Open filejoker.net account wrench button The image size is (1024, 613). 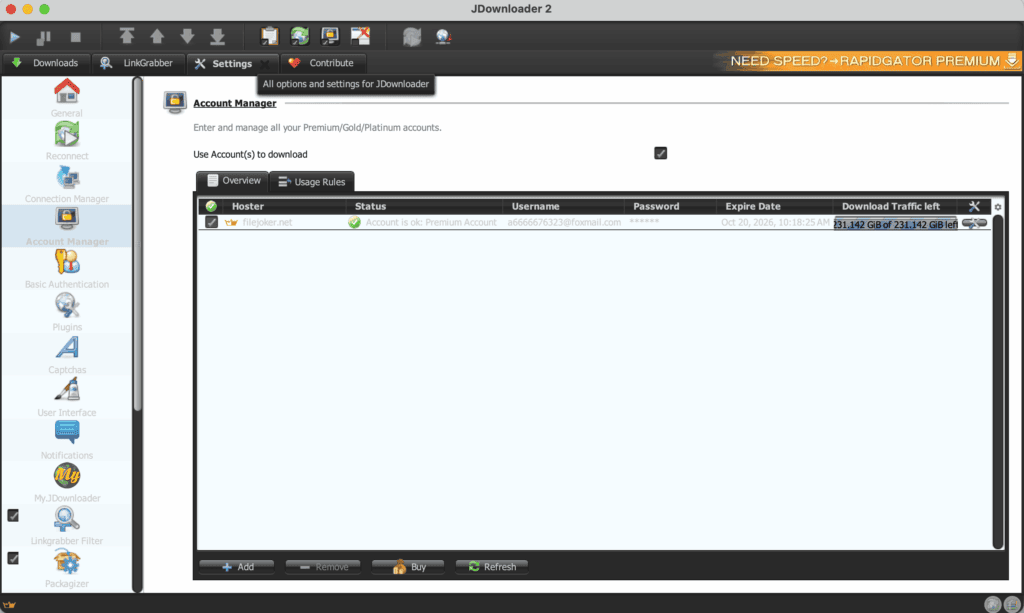pyautogui.click(x=974, y=223)
